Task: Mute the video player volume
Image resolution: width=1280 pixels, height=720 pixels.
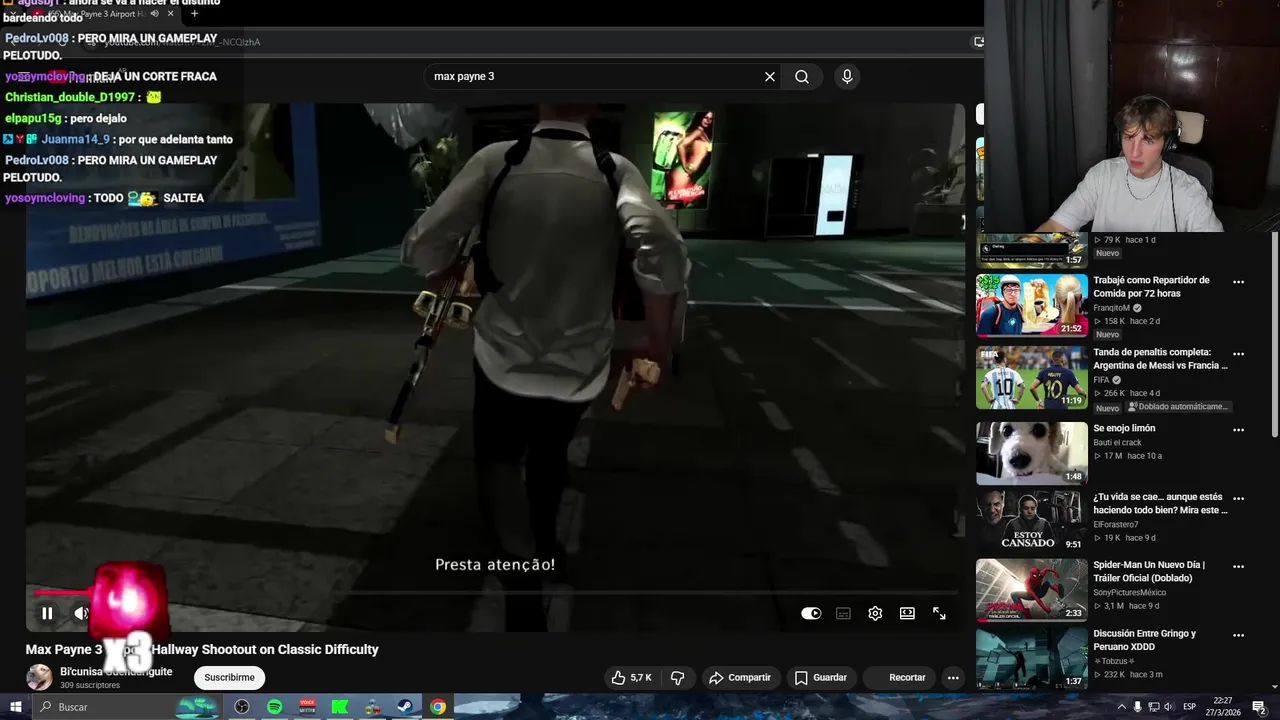Action: tap(81, 613)
